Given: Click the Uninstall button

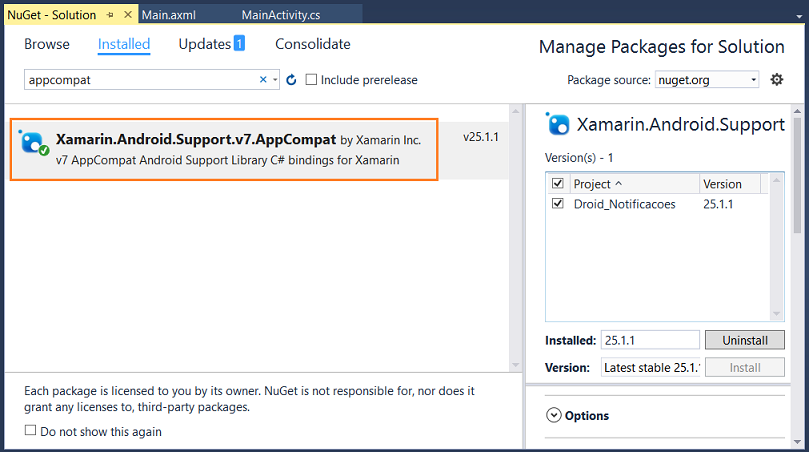Looking at the screenshot, I should [x=745, y=341].
